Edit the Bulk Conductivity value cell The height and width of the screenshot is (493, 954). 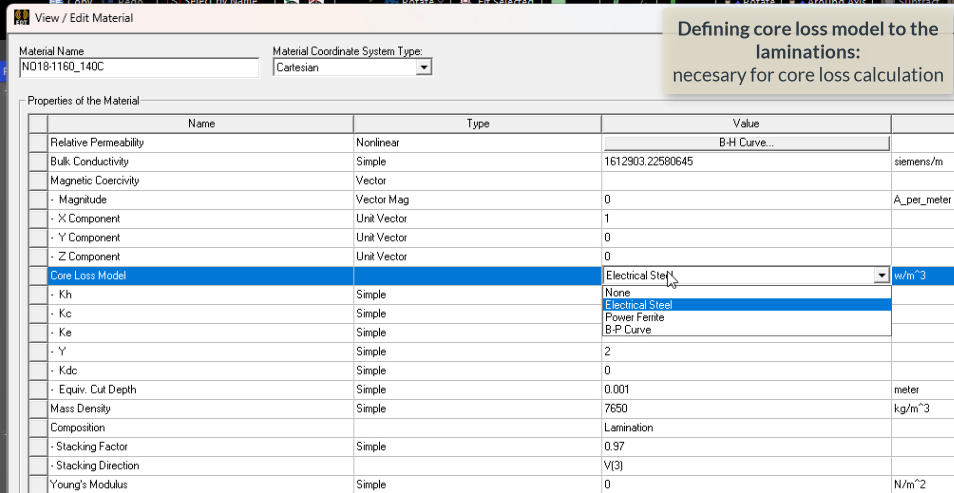tap(745, 162)
